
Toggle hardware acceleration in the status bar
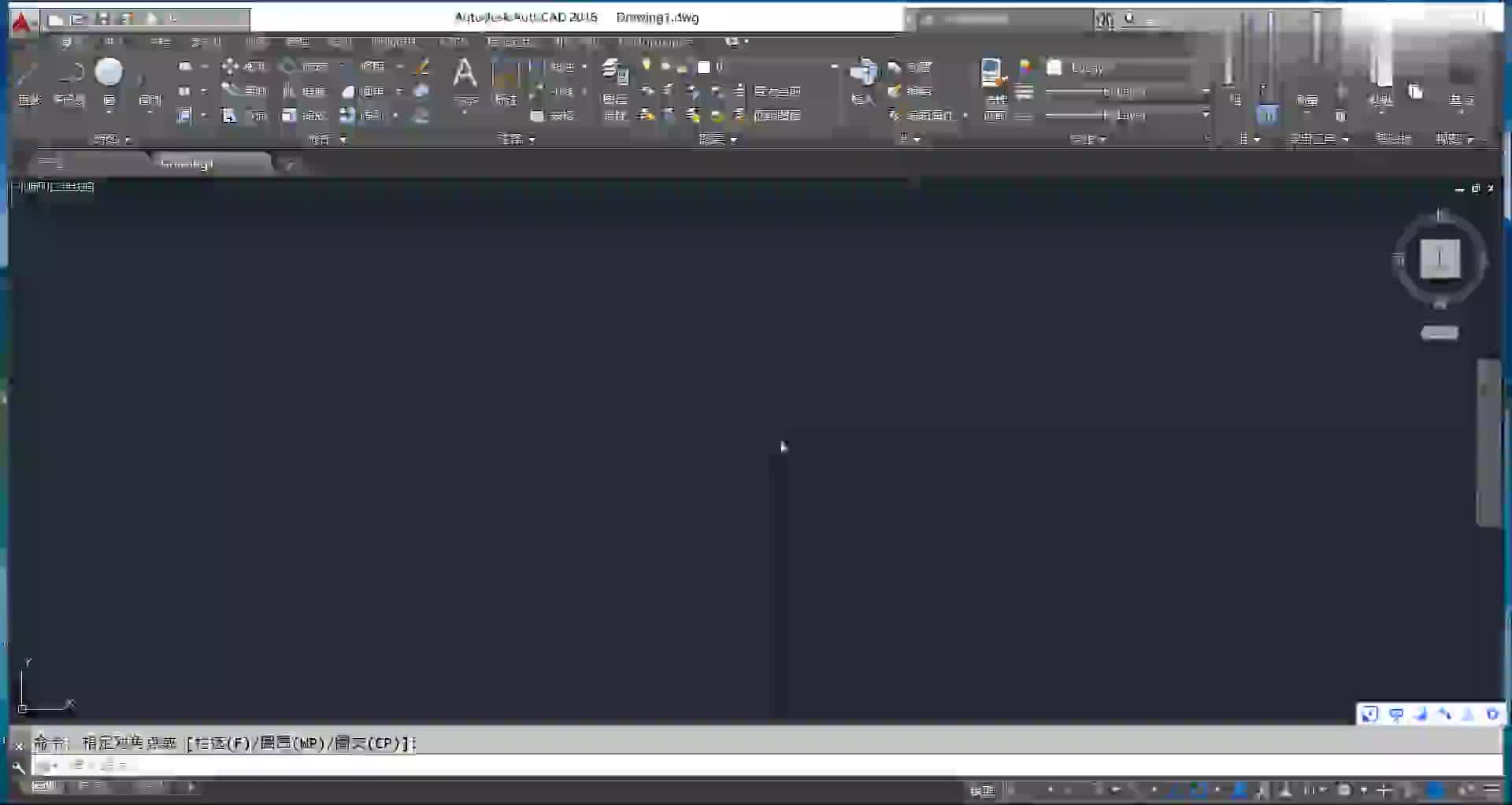click(x=1436, y=789)
